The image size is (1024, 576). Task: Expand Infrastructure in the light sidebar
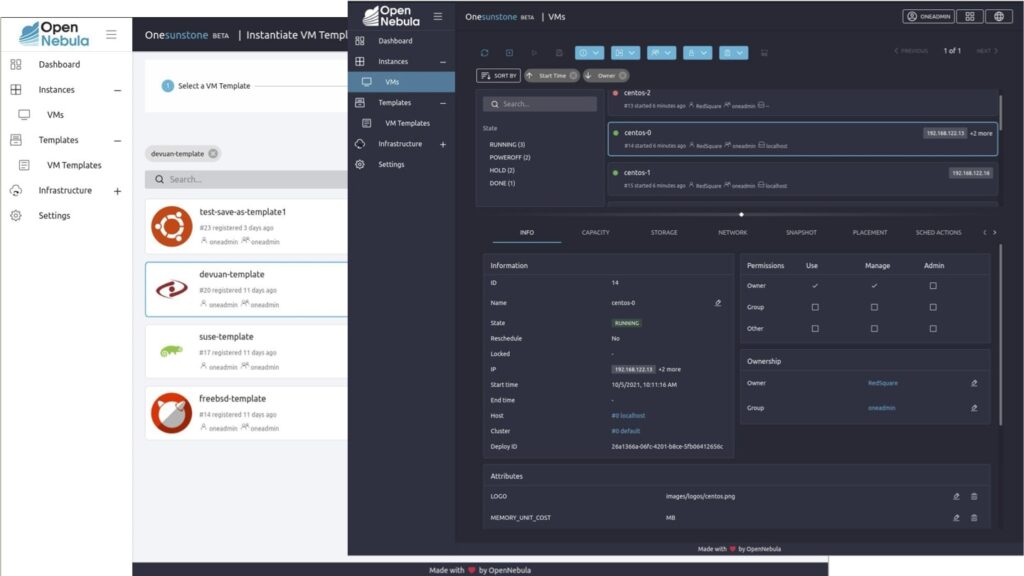(118, 191)
